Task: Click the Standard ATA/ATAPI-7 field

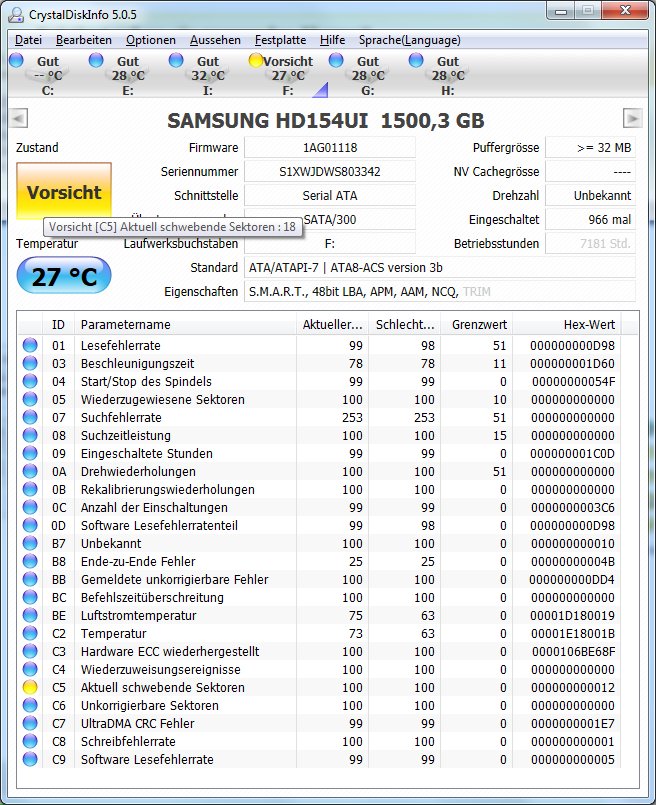Action: 440,268
